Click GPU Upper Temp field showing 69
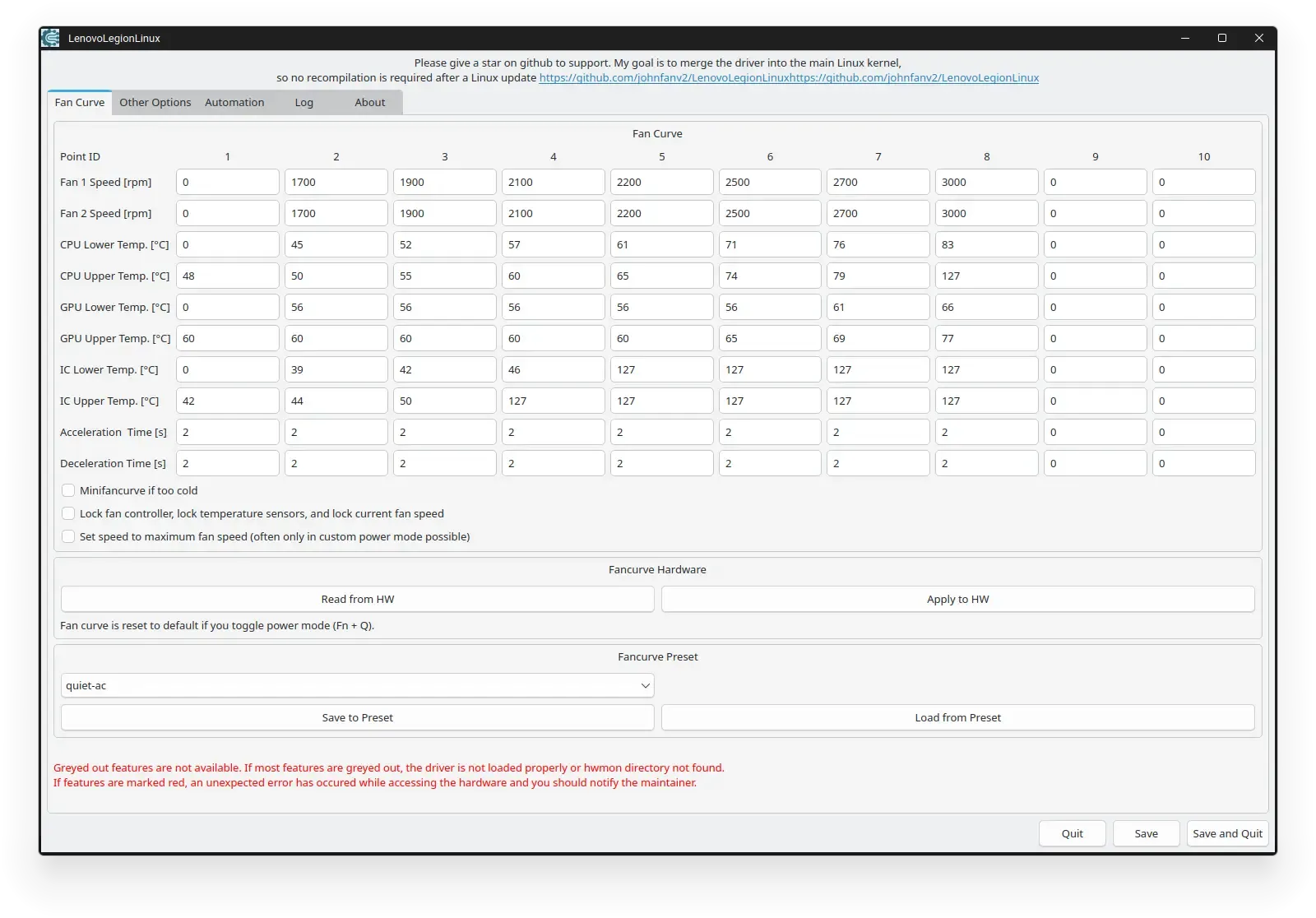This screenshot has height=918, width=1316. click(878, 338)
